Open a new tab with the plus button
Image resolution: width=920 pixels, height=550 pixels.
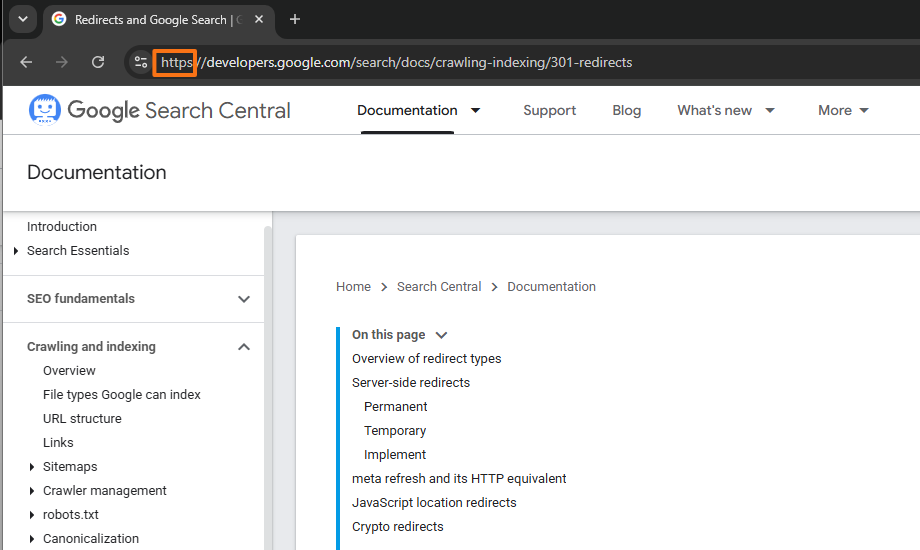pyautogui.click(x=295, y=19)
